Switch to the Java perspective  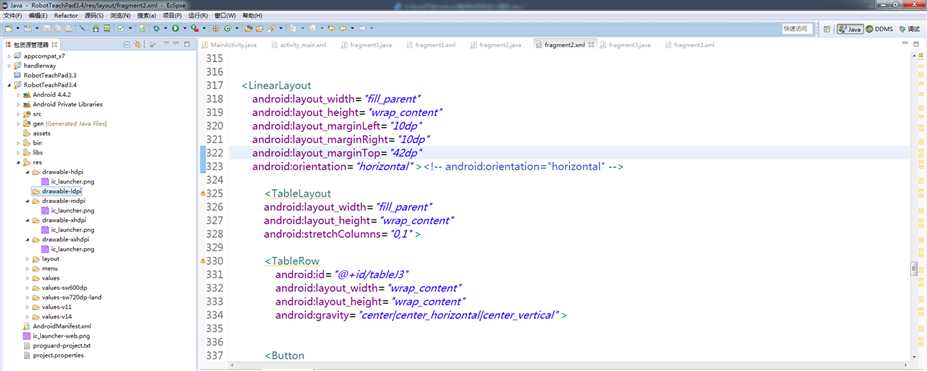pyautogui.click(x=850, y=28)
